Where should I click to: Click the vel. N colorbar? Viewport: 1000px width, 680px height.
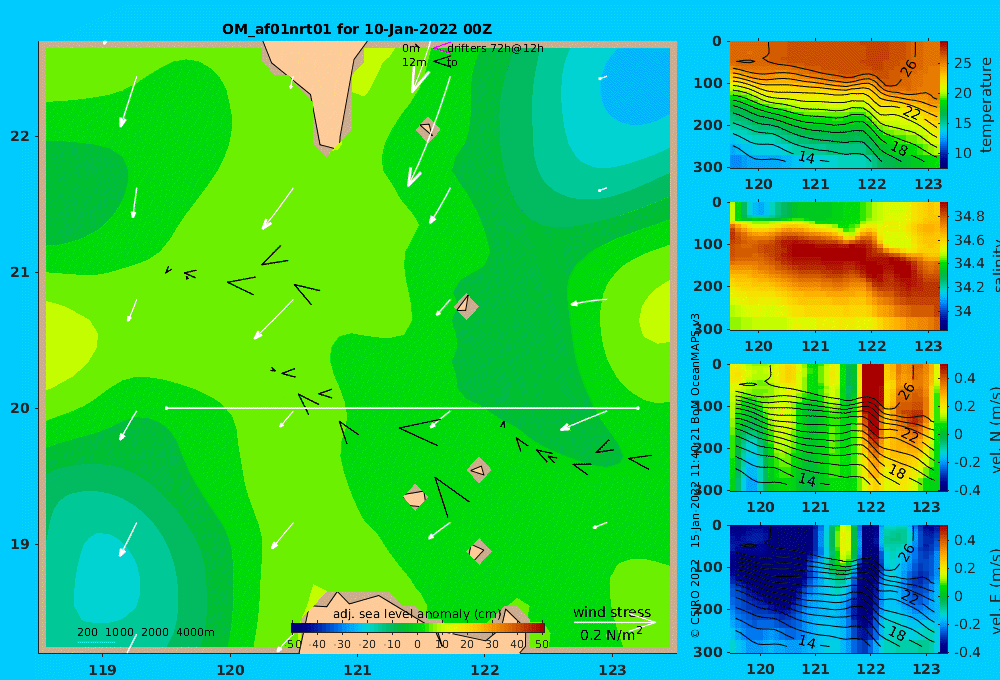943,427
